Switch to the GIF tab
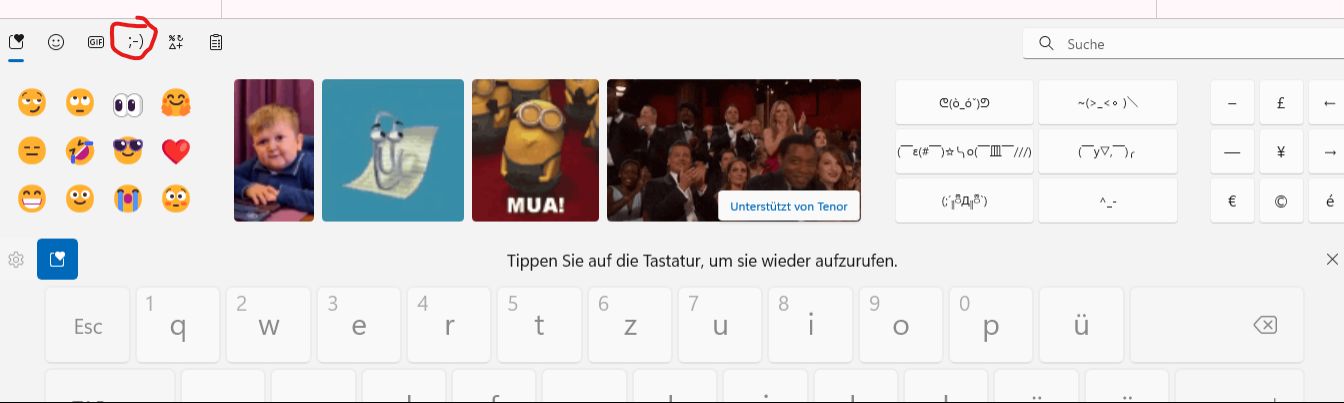 point(96,42)
